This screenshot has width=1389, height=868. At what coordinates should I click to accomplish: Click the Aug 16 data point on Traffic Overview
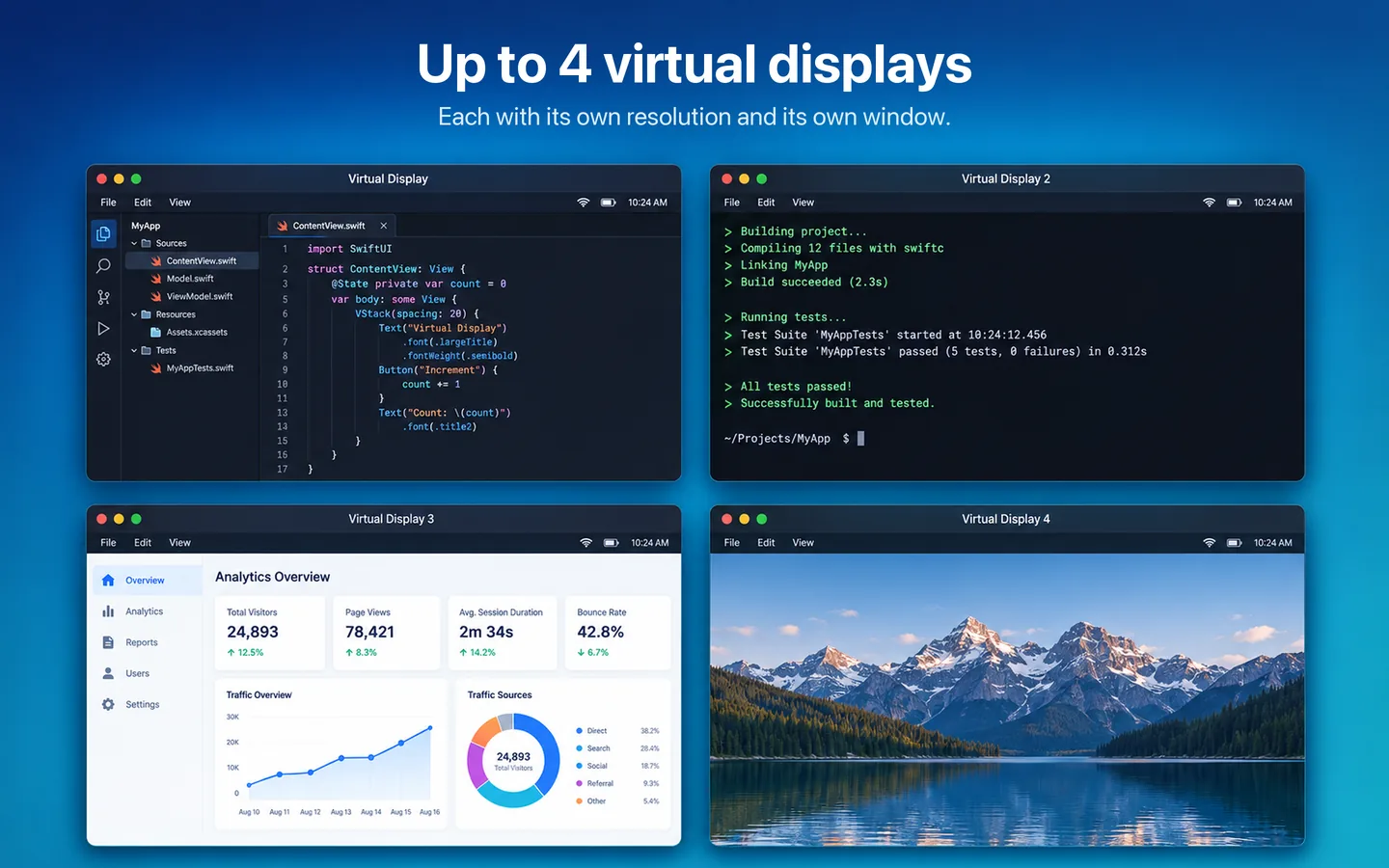point(430,728)
